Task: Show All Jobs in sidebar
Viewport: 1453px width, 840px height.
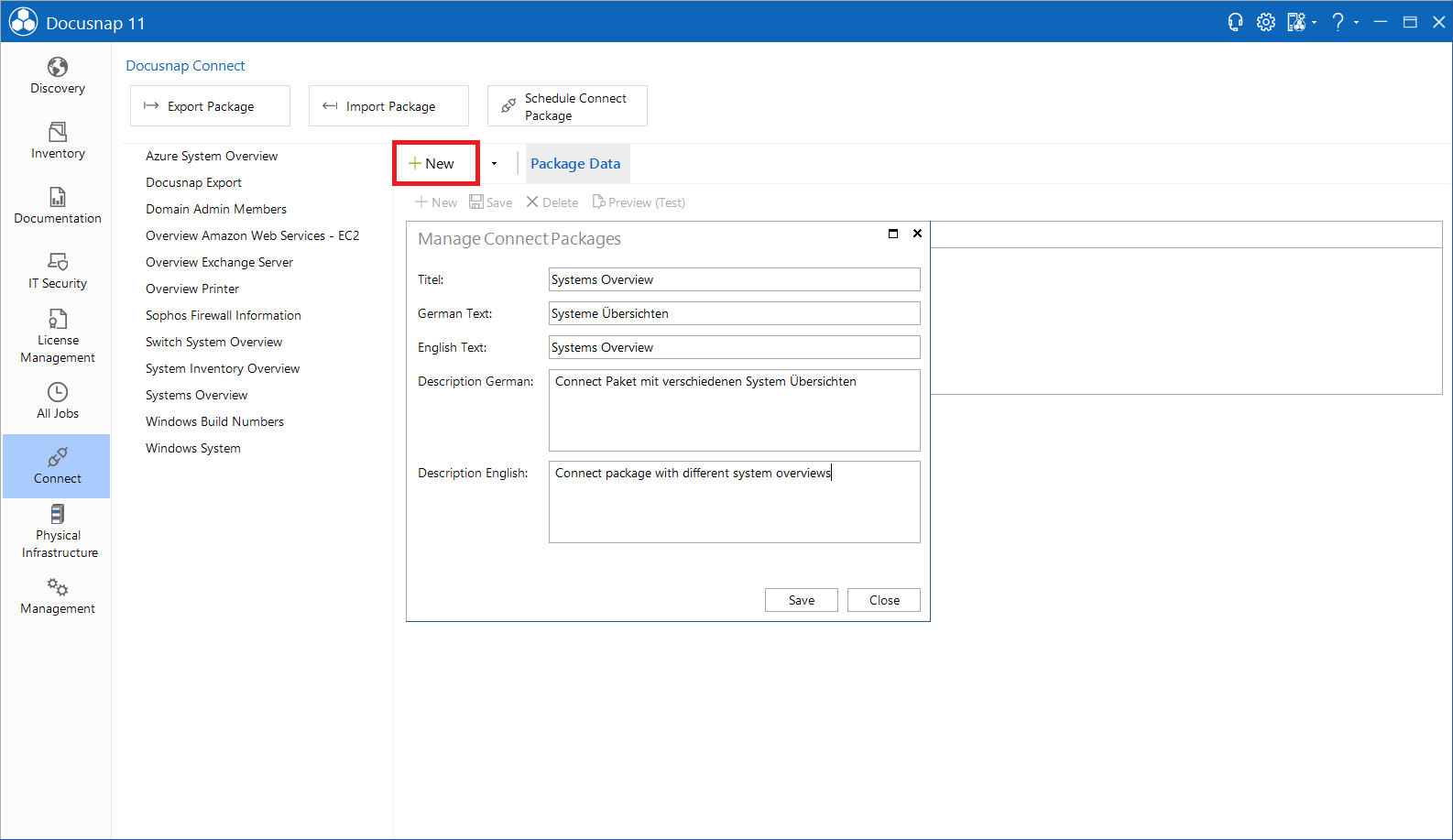Action: (57, 401)
